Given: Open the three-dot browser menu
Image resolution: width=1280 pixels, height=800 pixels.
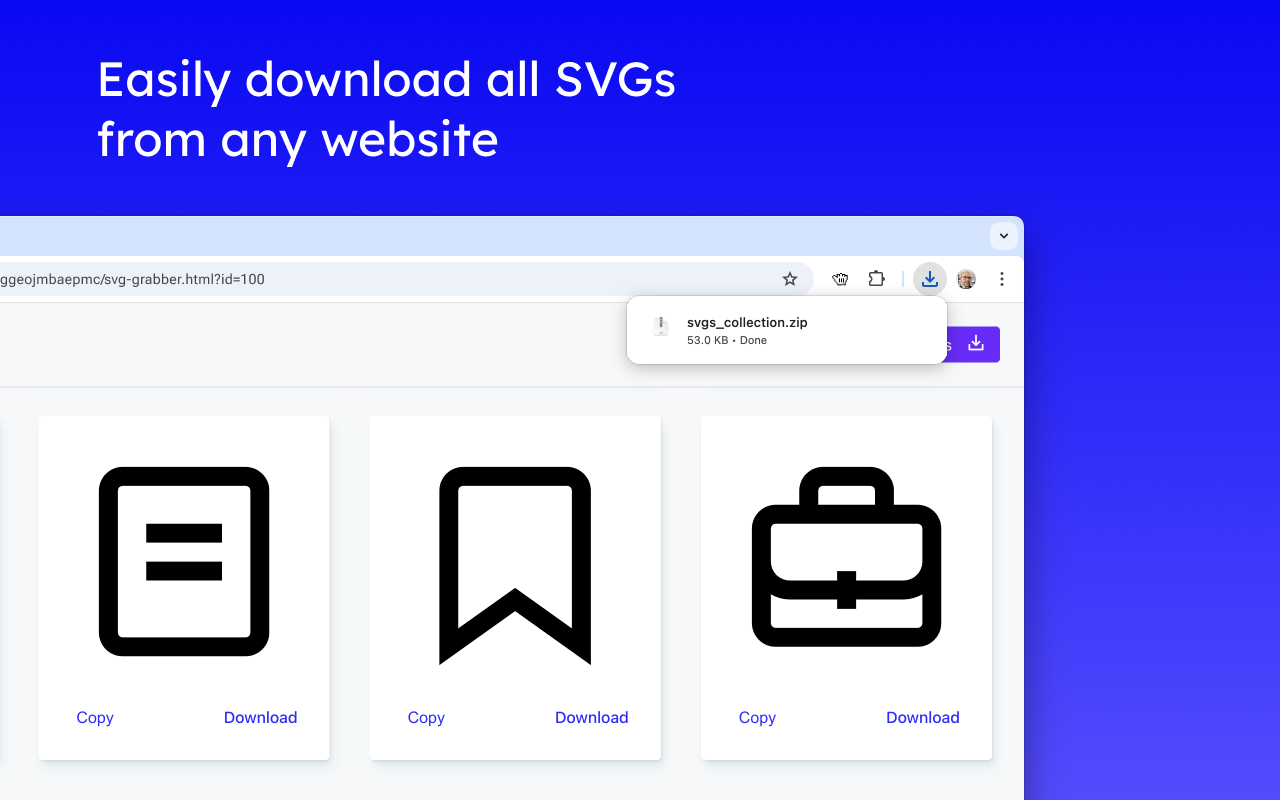Looking at the screenshot, I should pyautogui.click(x=1002, y=279).
